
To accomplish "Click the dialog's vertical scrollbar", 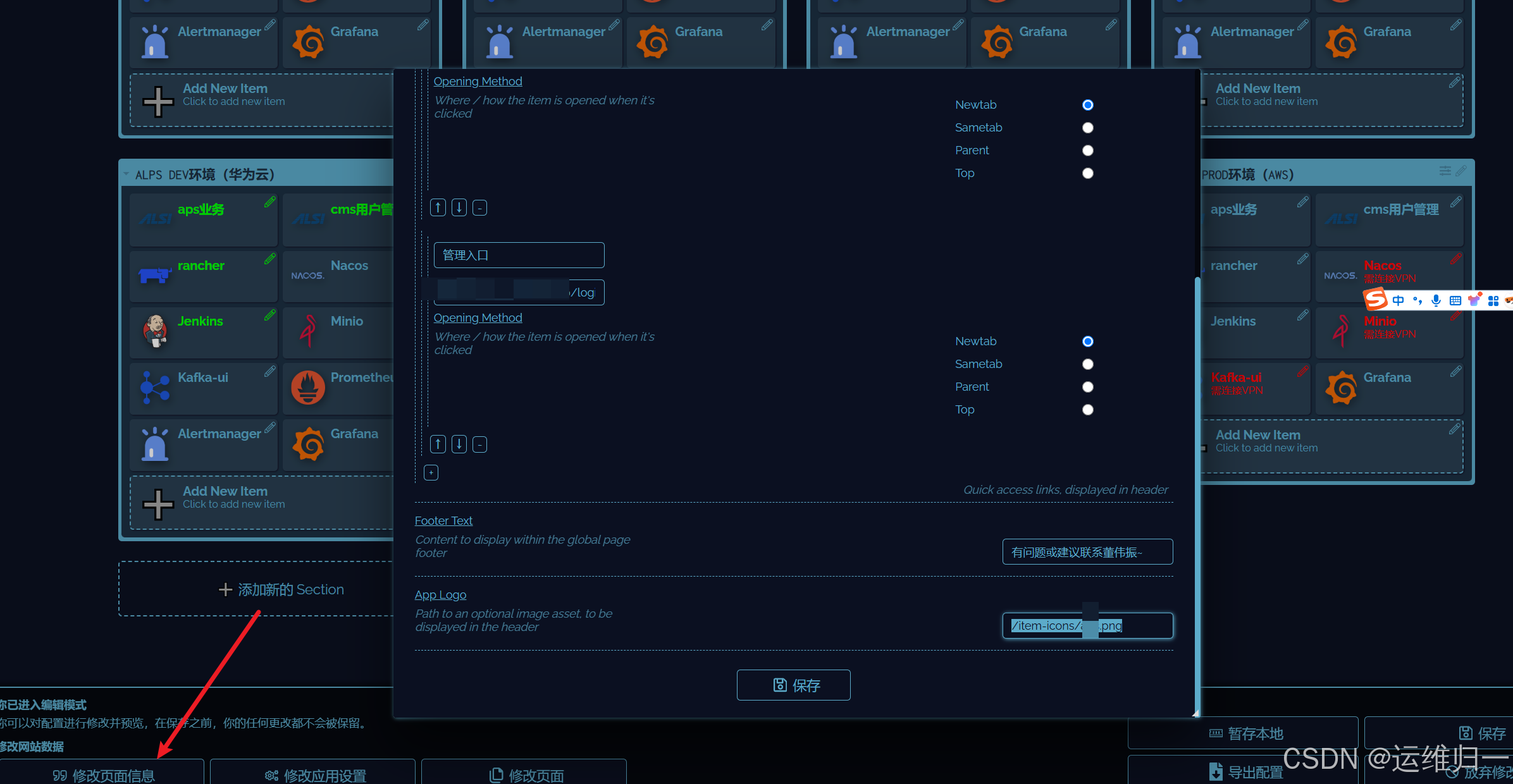I will (1197, 493).
